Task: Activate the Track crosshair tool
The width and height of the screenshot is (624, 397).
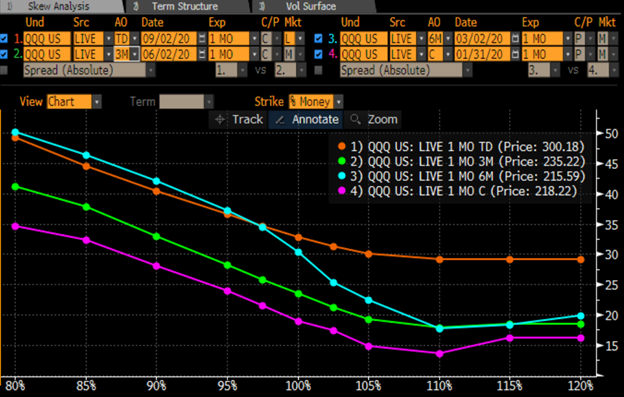Action: [x=238, y=119]
